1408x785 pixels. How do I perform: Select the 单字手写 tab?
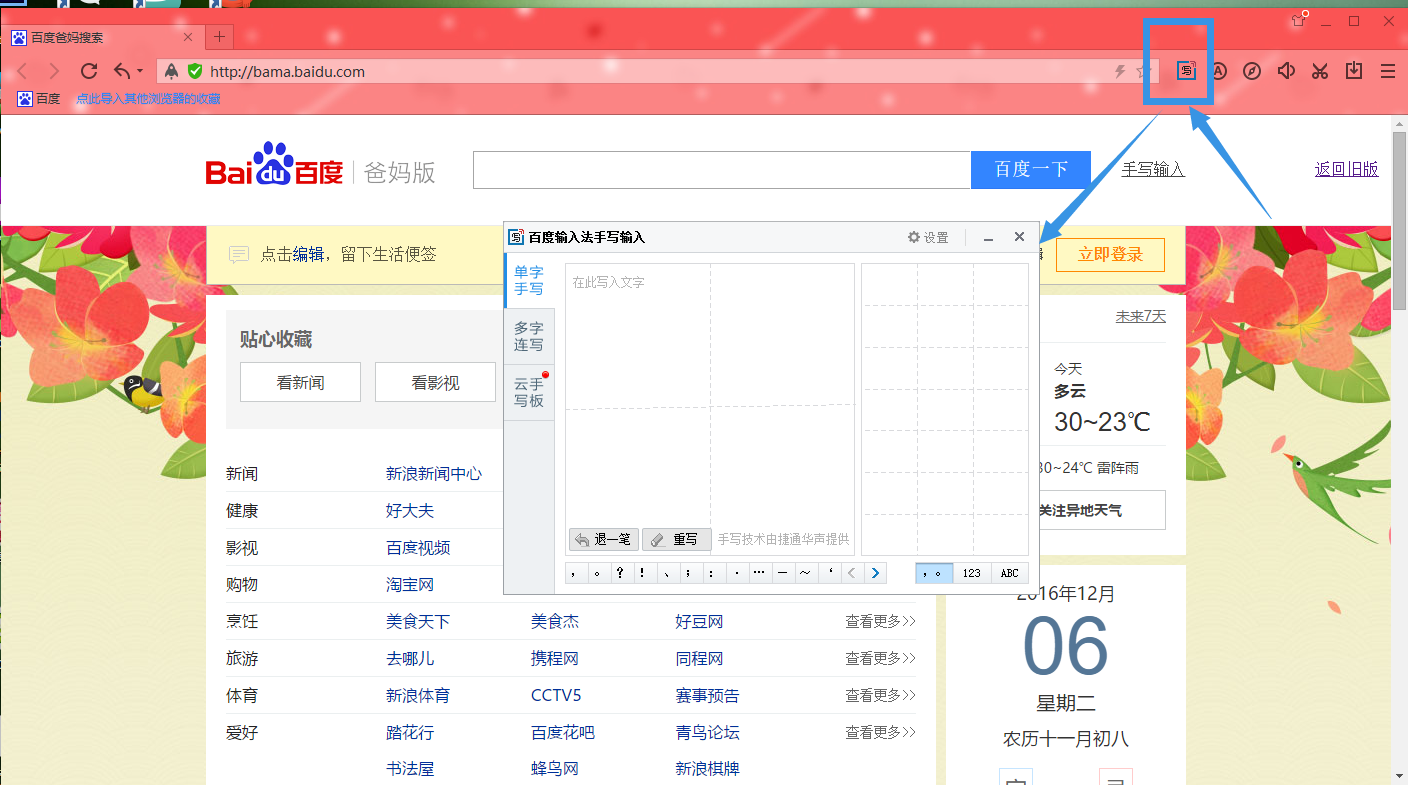[x=529, y=281]
